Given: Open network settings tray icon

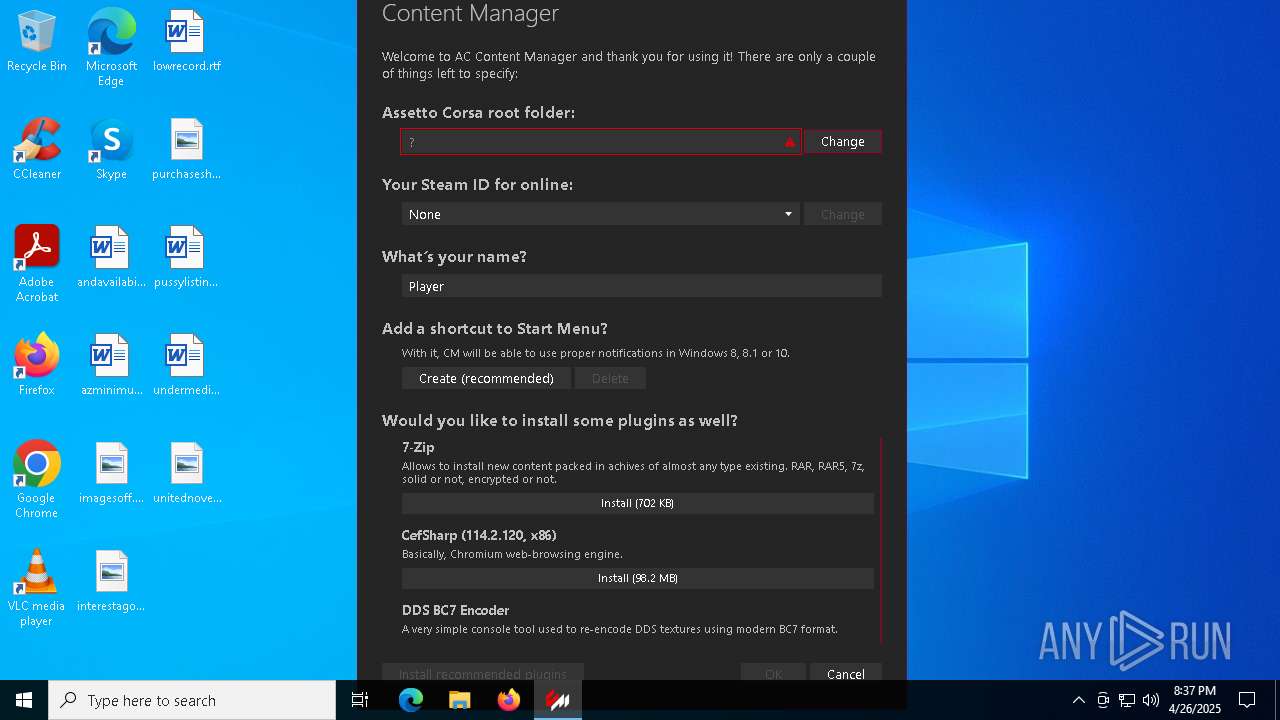Looking at the screenshot, I should click(x=1127, y=700).
